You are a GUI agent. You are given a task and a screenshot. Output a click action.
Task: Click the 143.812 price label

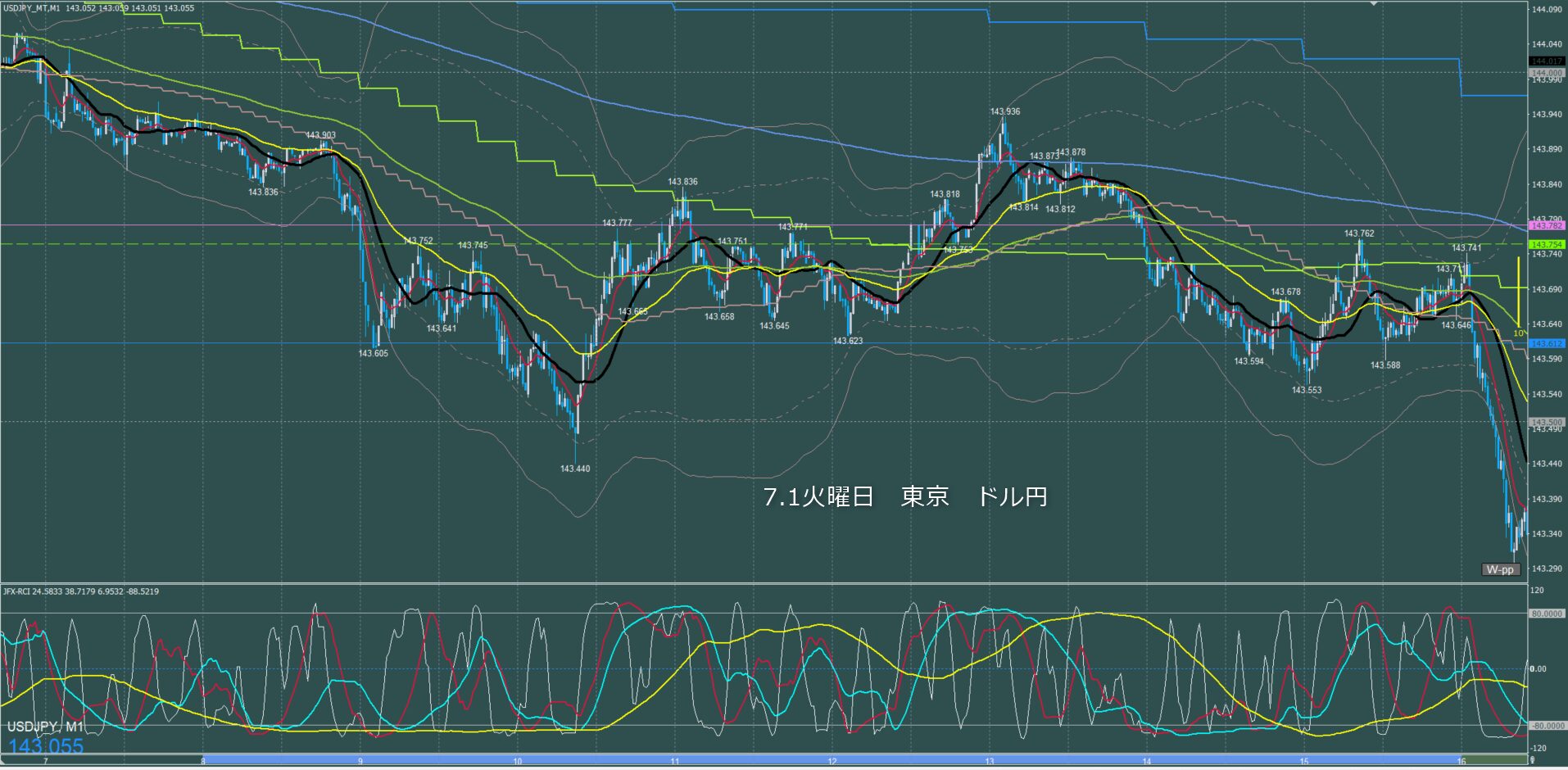(x=1060, y=209)
